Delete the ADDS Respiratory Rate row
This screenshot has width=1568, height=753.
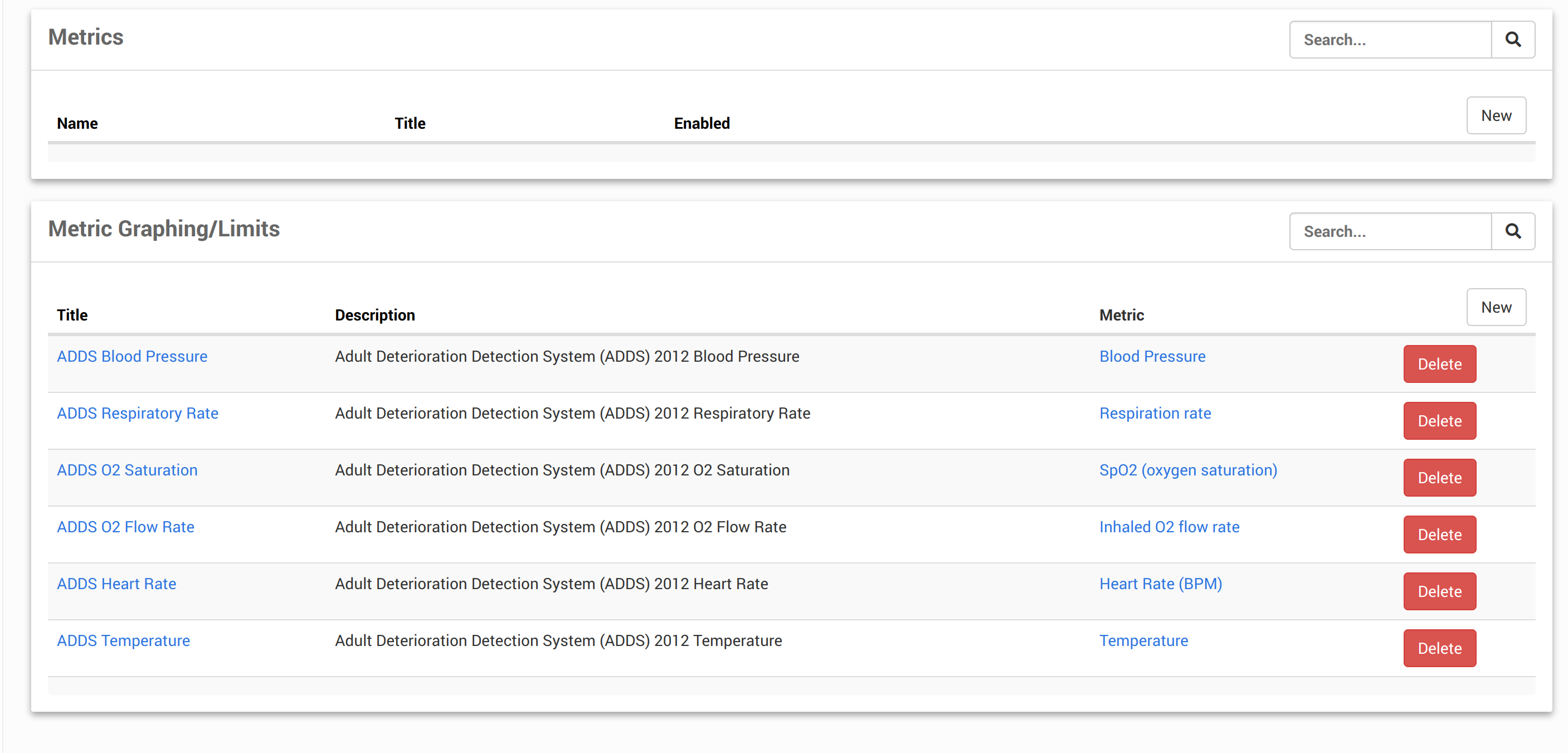[1439, 421]
